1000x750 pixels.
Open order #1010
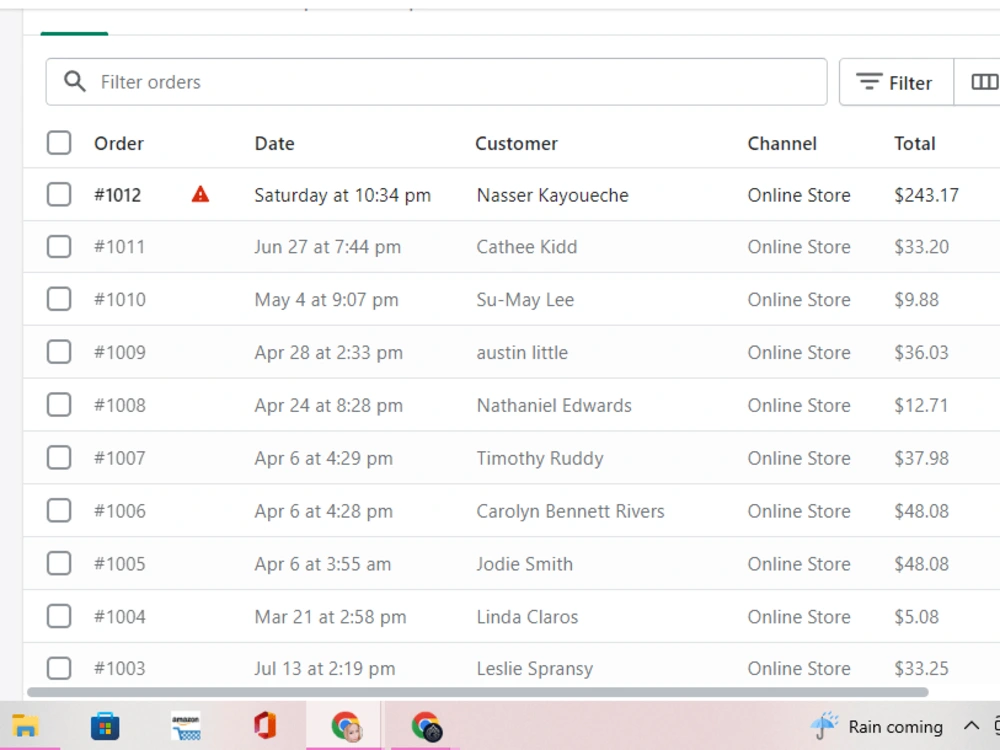(120, 300)
